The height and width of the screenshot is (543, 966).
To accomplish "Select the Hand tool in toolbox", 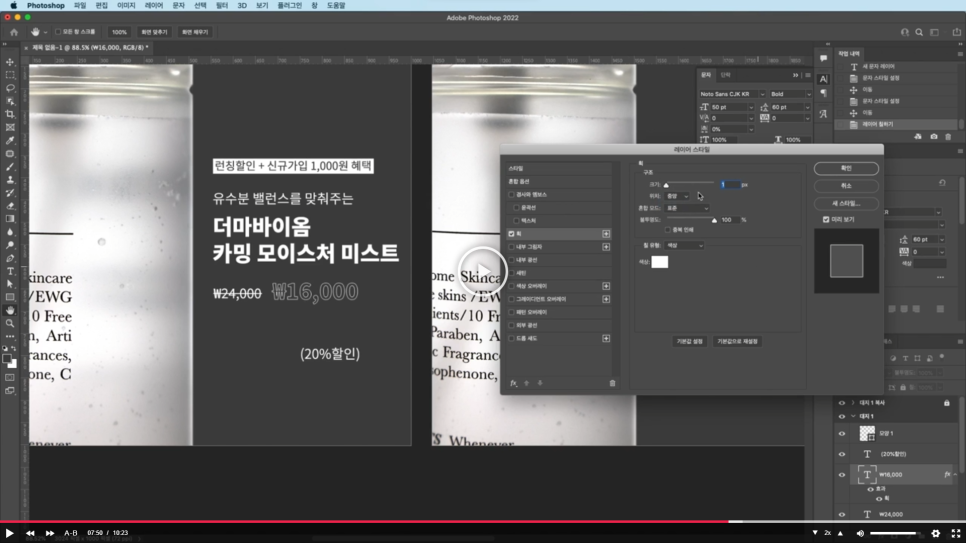I will (10, 310).
